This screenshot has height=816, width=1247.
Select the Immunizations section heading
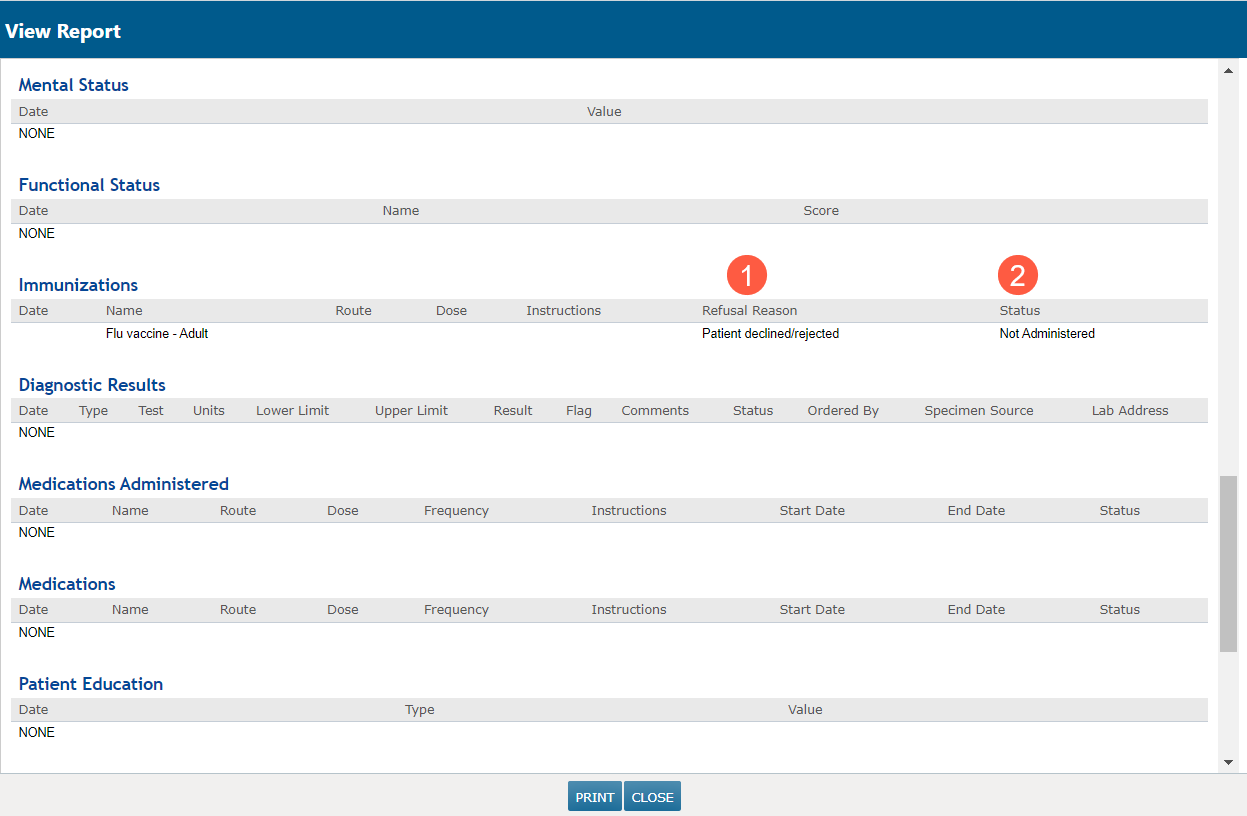click(x=78, y=285)
